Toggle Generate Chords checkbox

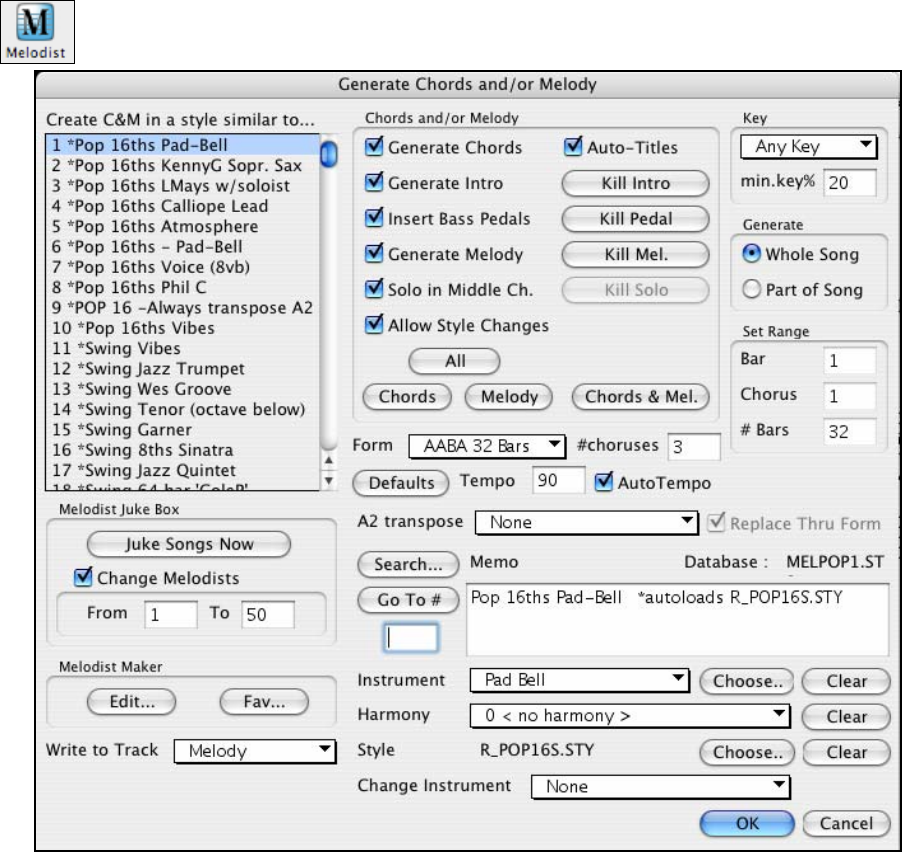(x=374, y=147)
